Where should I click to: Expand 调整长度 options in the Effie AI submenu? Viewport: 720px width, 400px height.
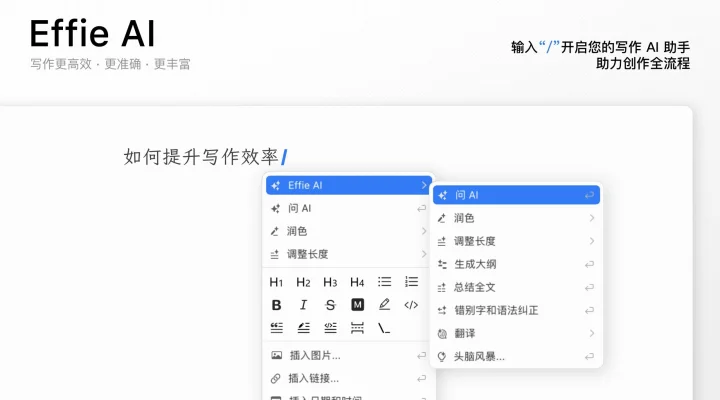tap(516, 241)
